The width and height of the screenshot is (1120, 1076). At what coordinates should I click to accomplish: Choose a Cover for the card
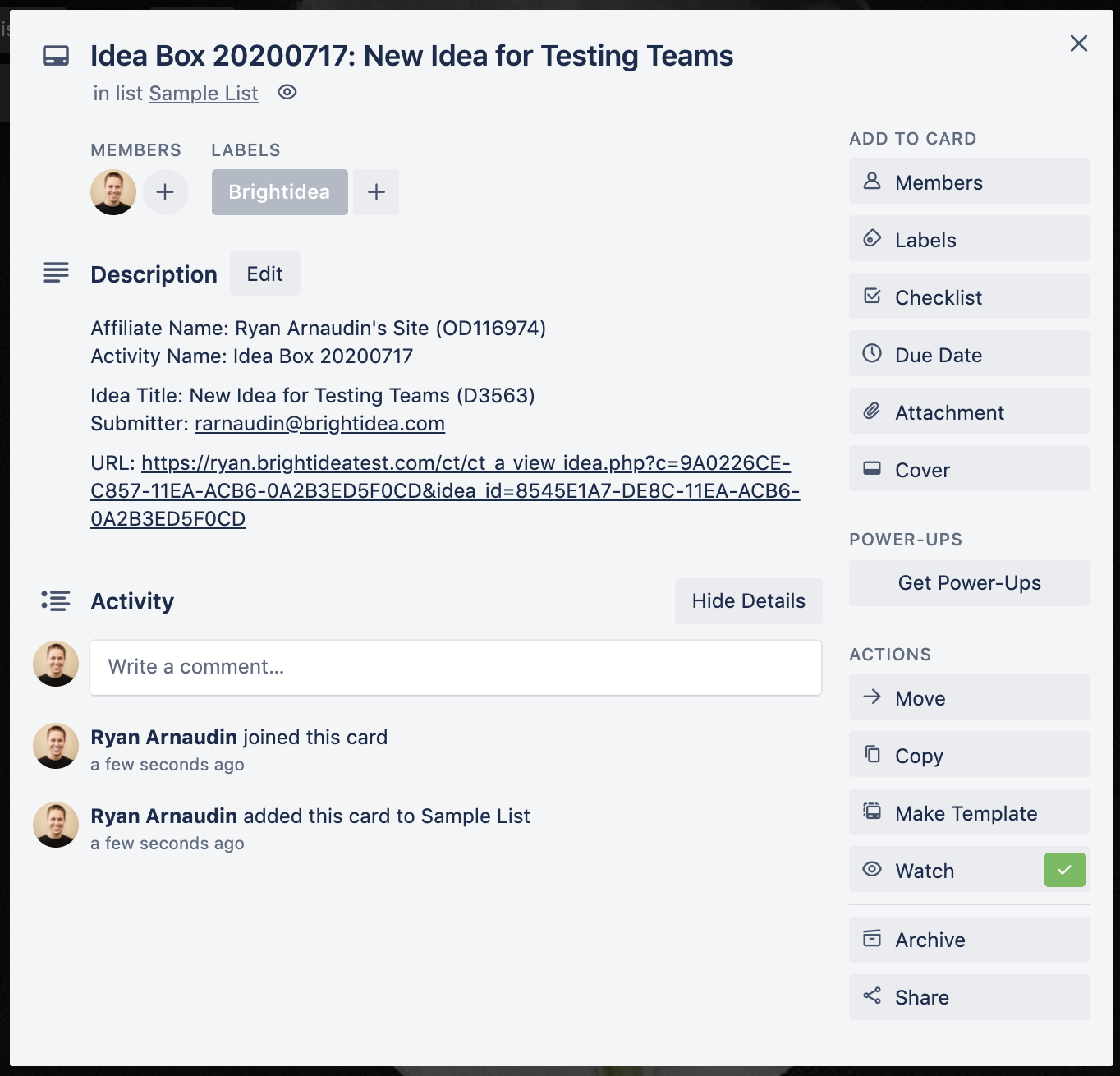(970, 470)
